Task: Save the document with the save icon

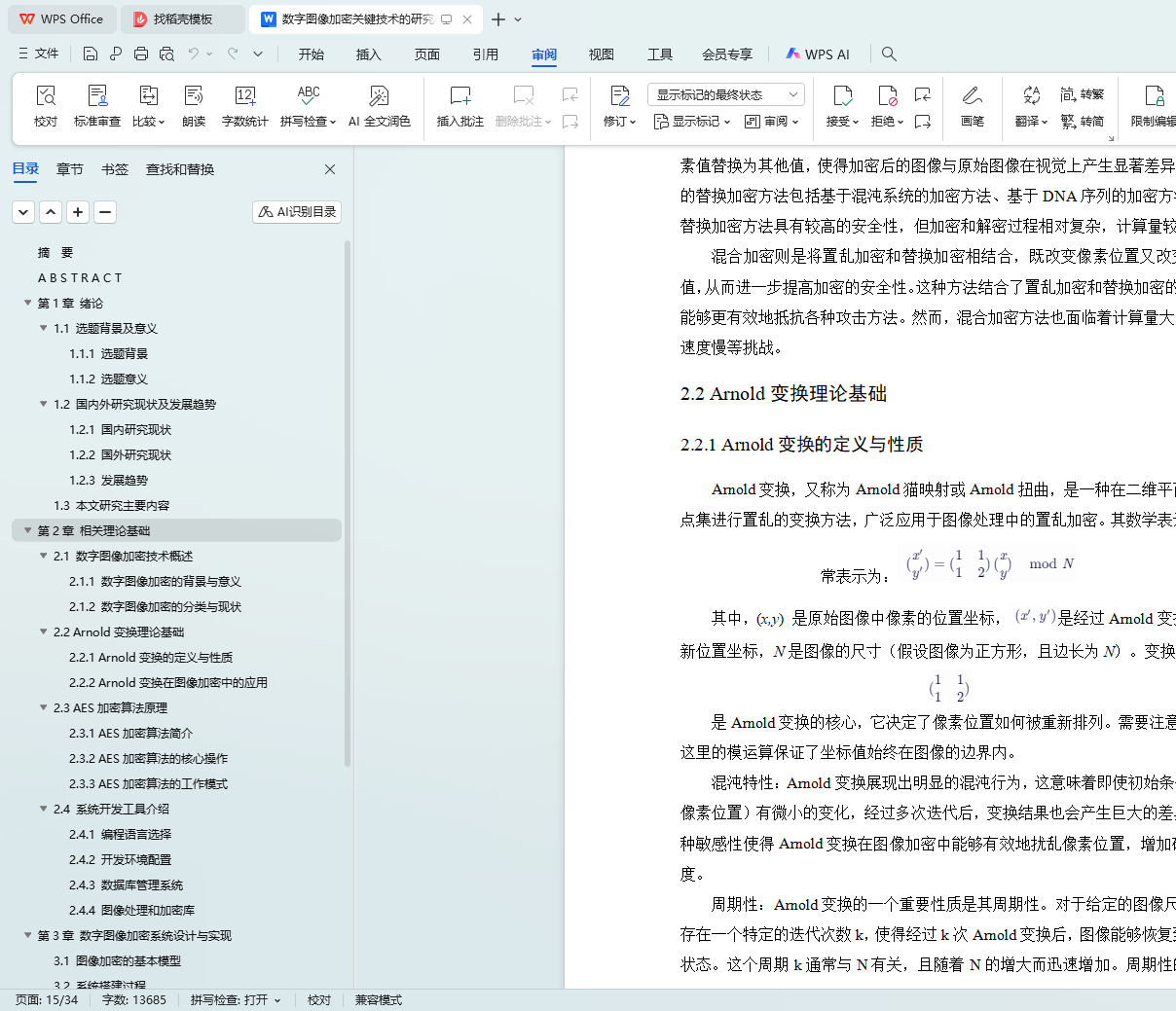Action: click(91, 54)
